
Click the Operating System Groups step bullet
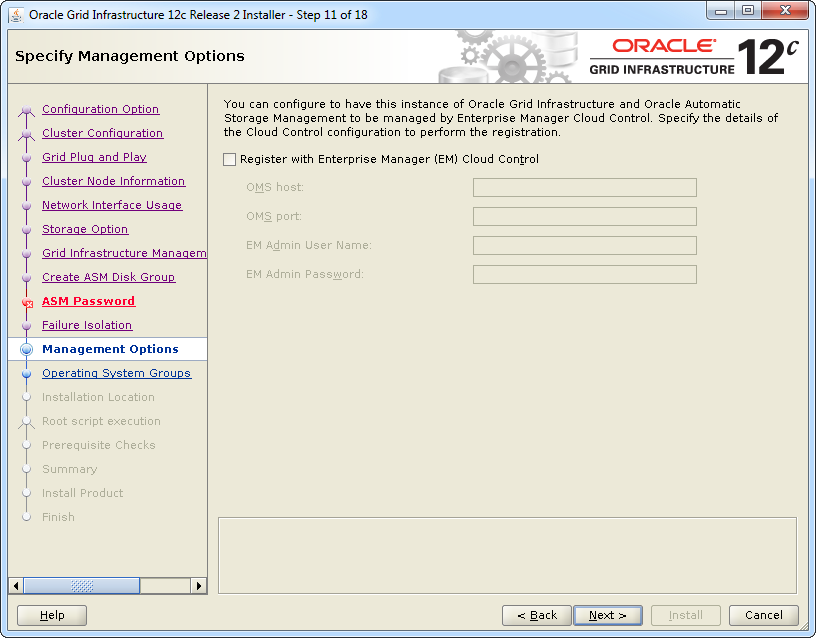tap(27, 373)
